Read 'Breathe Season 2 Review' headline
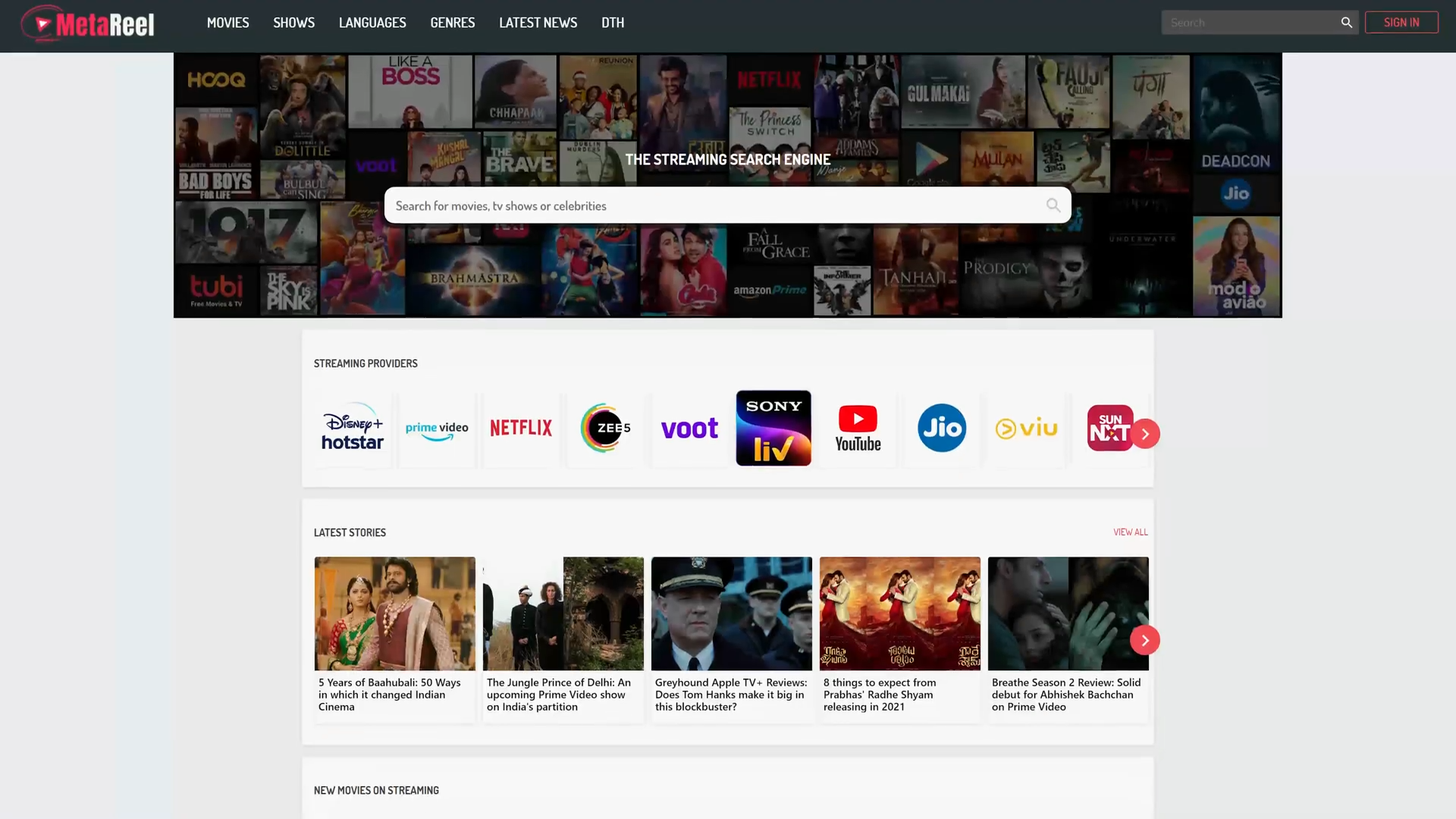This screenshot has height=819, width=1456. tap(1066, 695)
